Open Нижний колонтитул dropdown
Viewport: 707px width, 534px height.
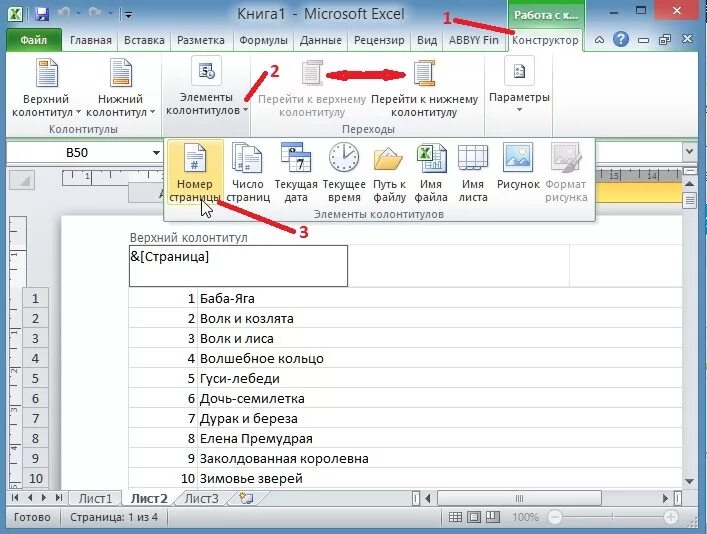(x=120, y=88)
